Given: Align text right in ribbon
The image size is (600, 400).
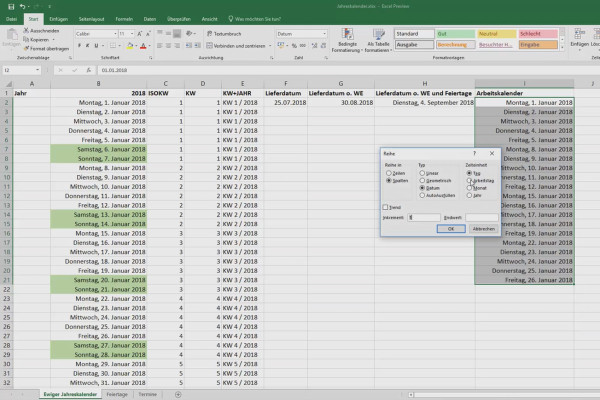Looking at the screenshot, I should point(177,46).
